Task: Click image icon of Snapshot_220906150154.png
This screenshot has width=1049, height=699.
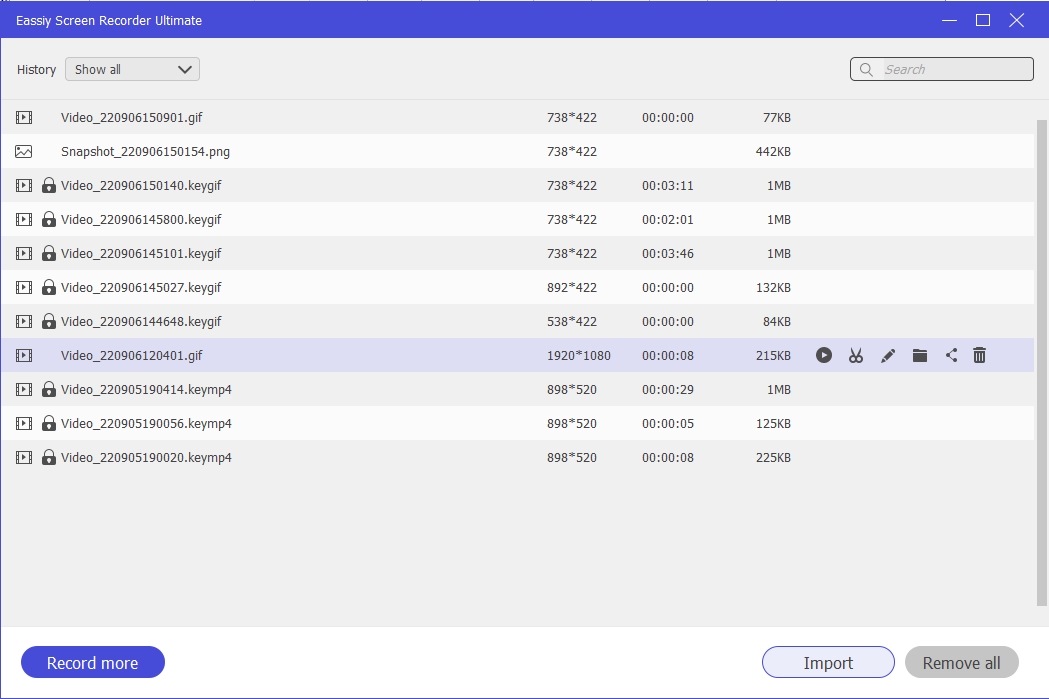Action: [x=23, y=152]
